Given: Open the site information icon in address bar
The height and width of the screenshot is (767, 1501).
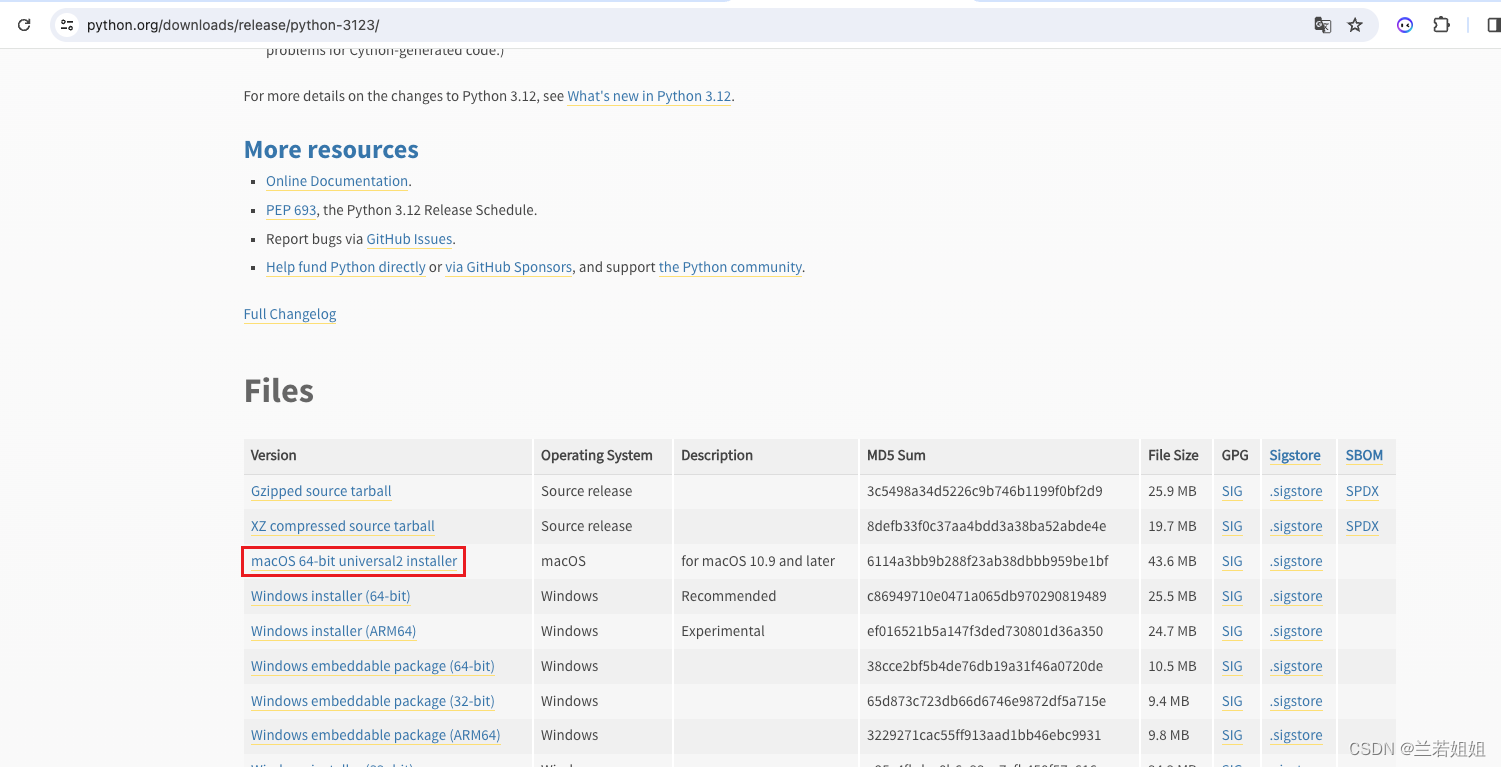Looking at the screenshot, I should coord(66,25).
